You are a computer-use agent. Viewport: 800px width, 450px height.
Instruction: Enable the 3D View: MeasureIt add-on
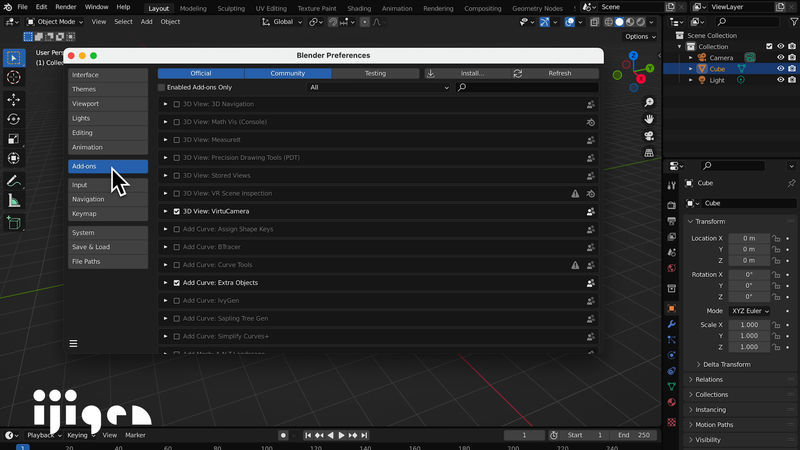point(177,140)
